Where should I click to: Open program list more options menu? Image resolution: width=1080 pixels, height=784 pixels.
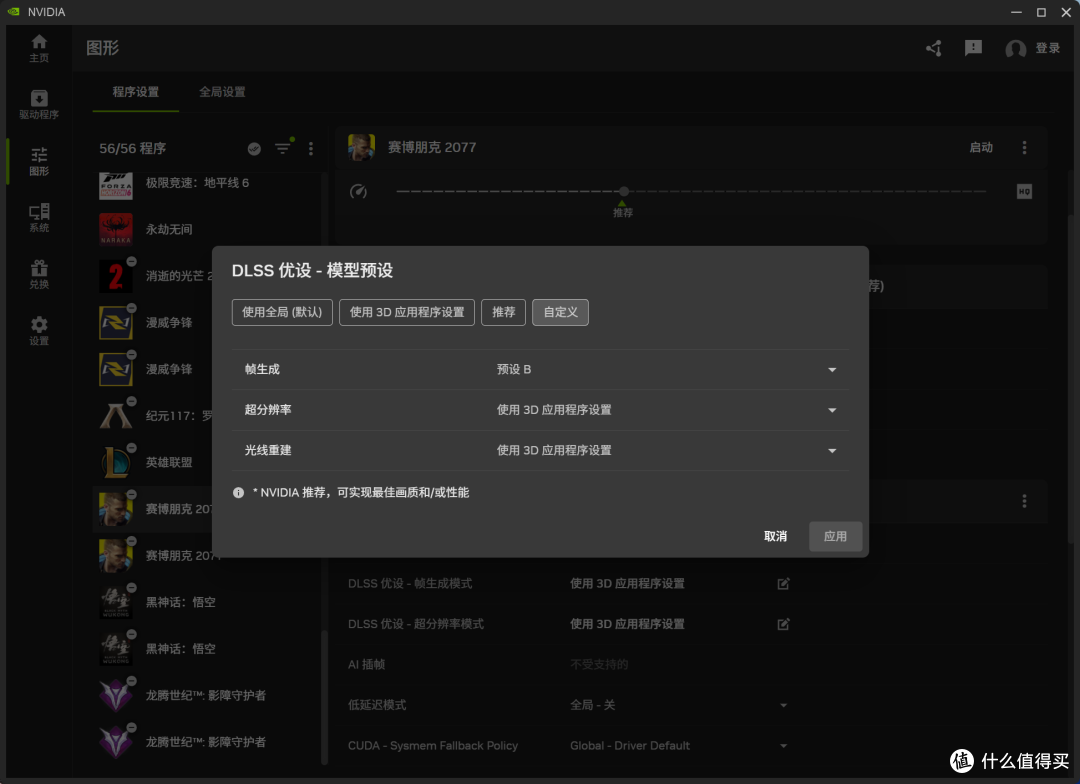point(311,149)
